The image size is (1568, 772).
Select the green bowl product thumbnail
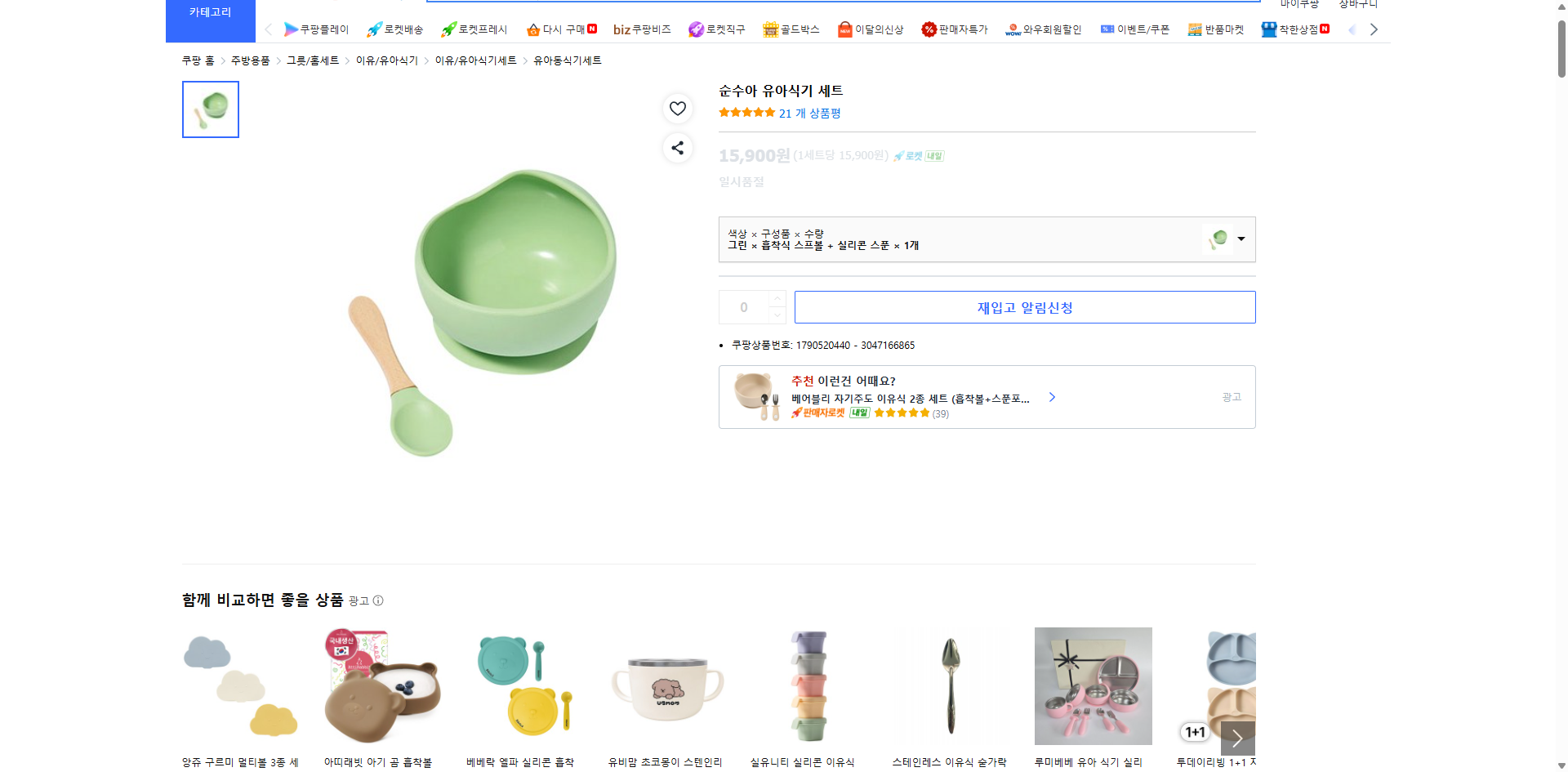coord(210,109)
